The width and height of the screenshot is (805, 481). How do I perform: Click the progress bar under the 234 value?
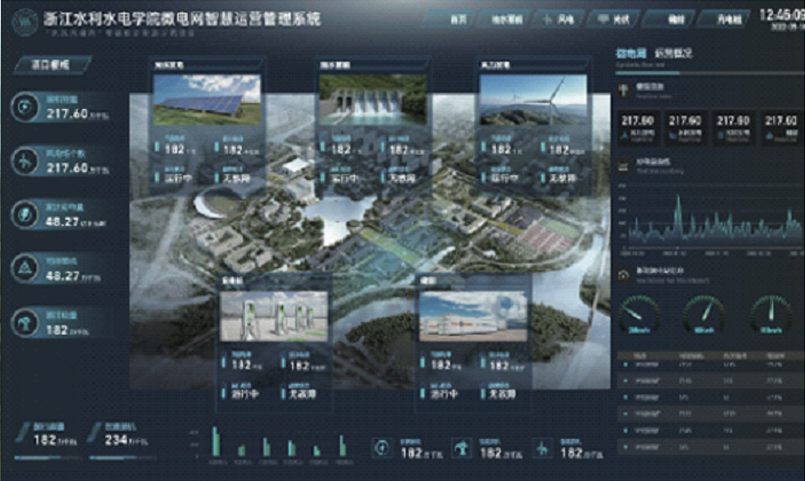click(x=122, y=457)
